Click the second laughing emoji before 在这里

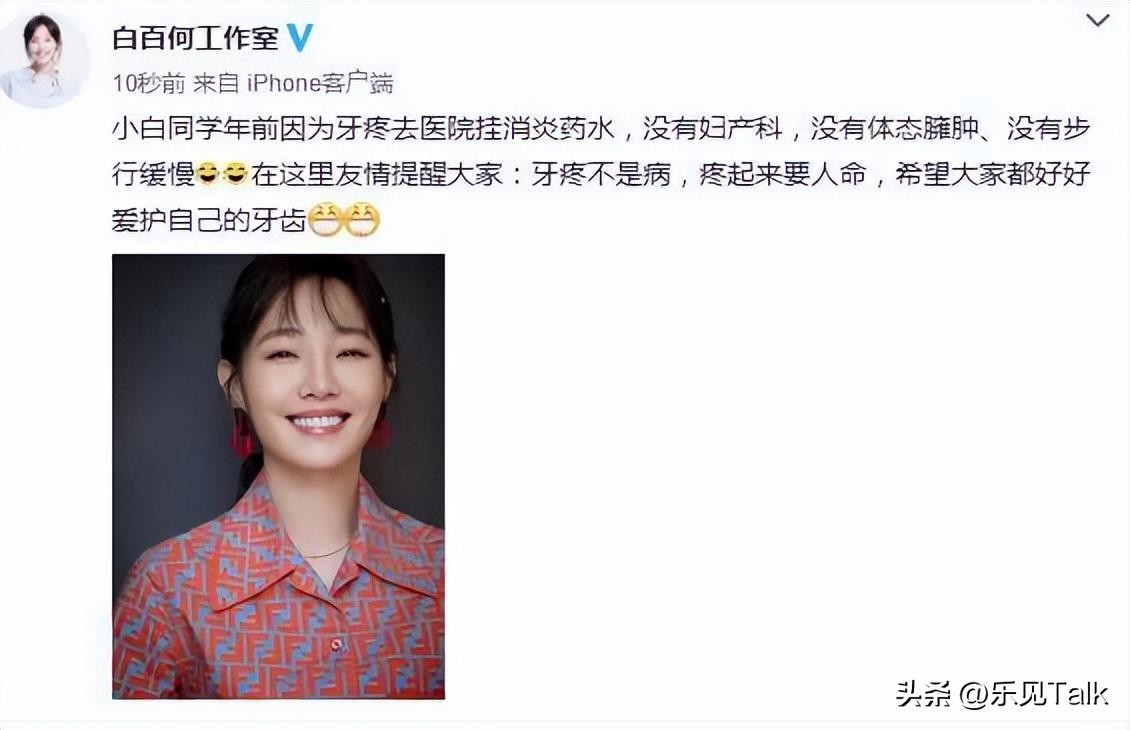tap(236, 173)
